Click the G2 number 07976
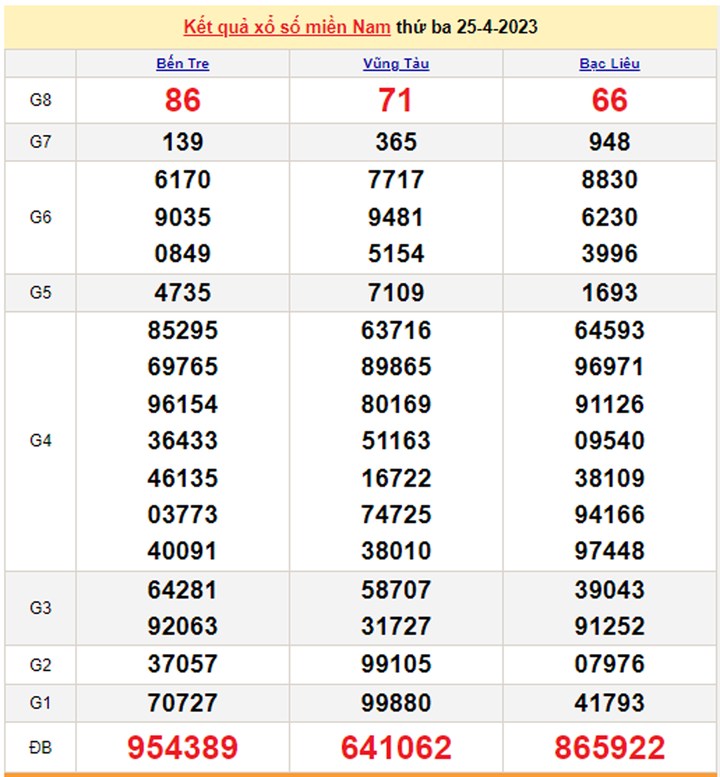 609,665
